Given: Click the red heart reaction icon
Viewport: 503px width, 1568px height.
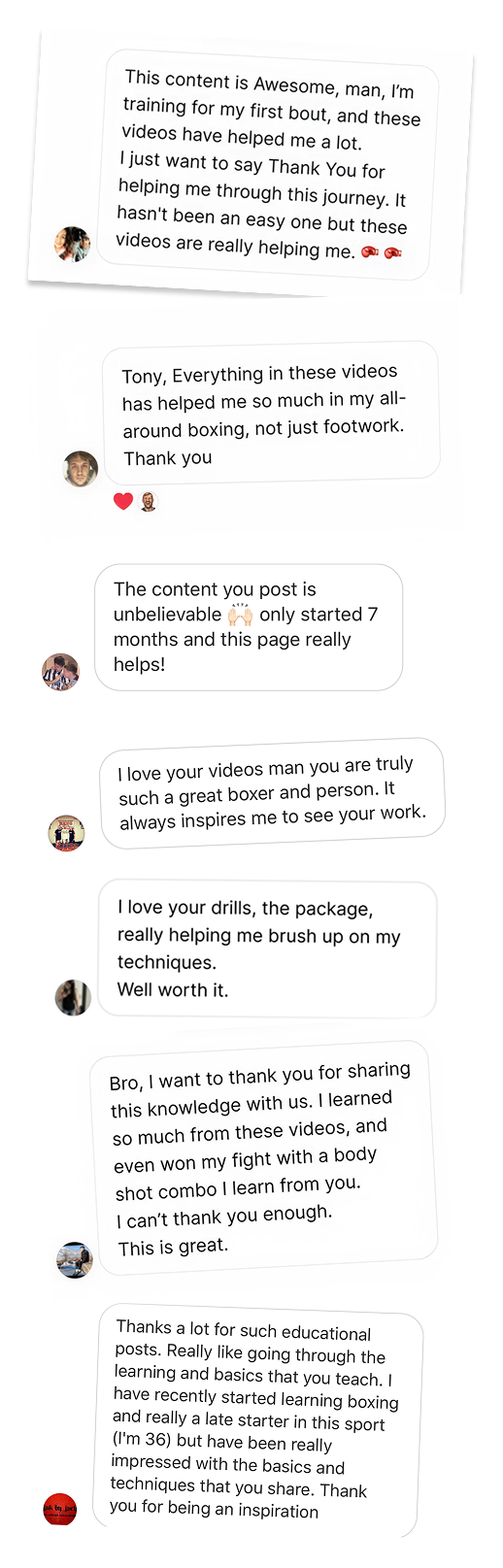Looking at the screenshot, I should [123, 502].
